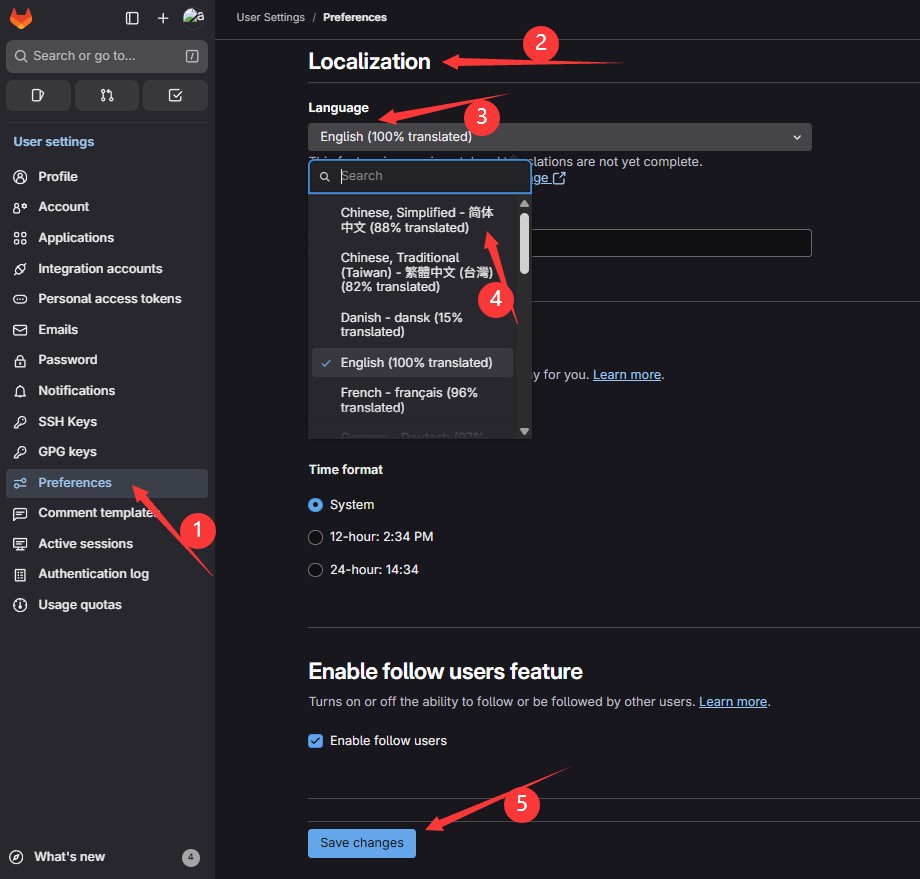
Task: Click the Comment templates icon
Action: (20, 513)
